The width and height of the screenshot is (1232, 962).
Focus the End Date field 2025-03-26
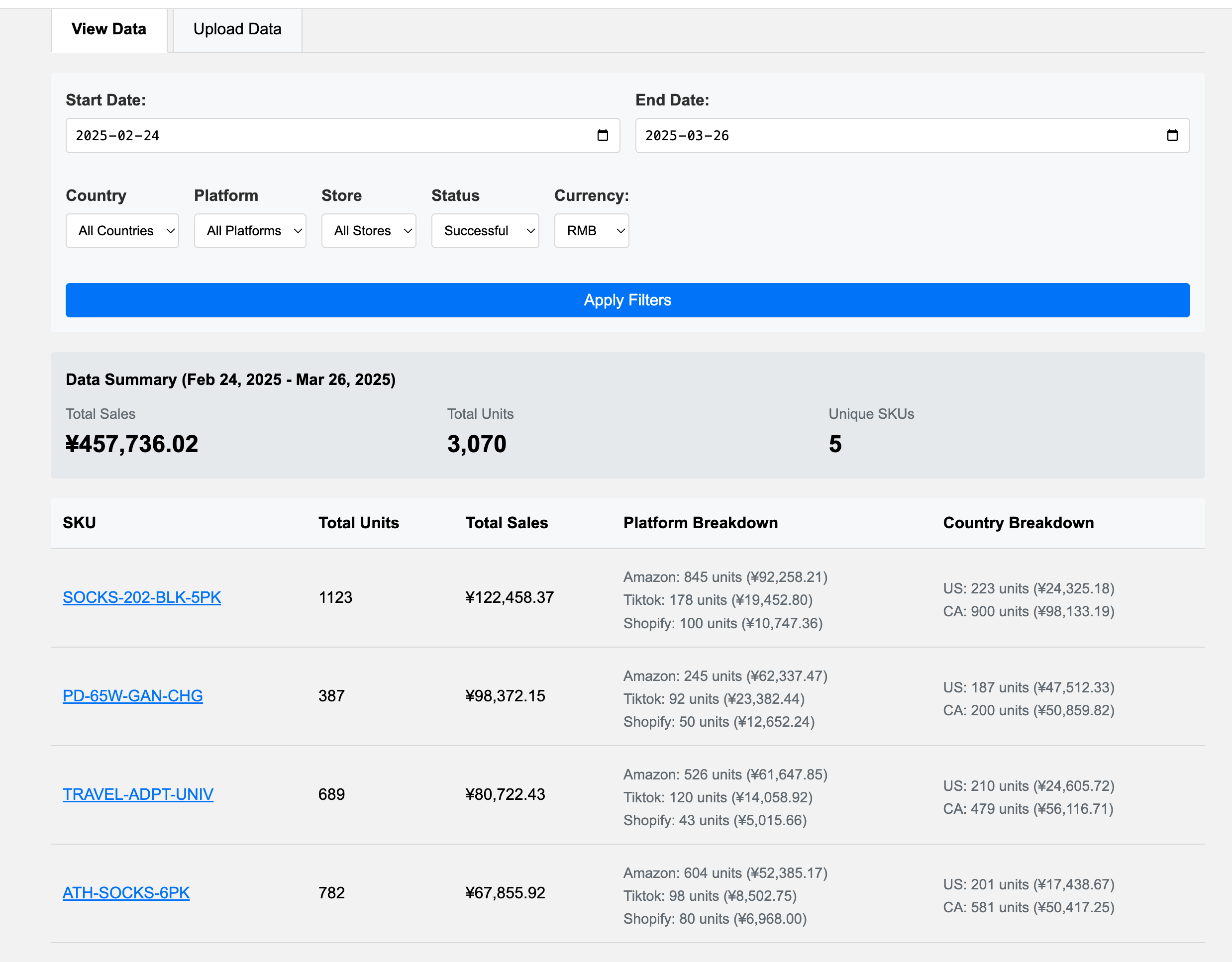pyautogui.click(x=913, y=135)
